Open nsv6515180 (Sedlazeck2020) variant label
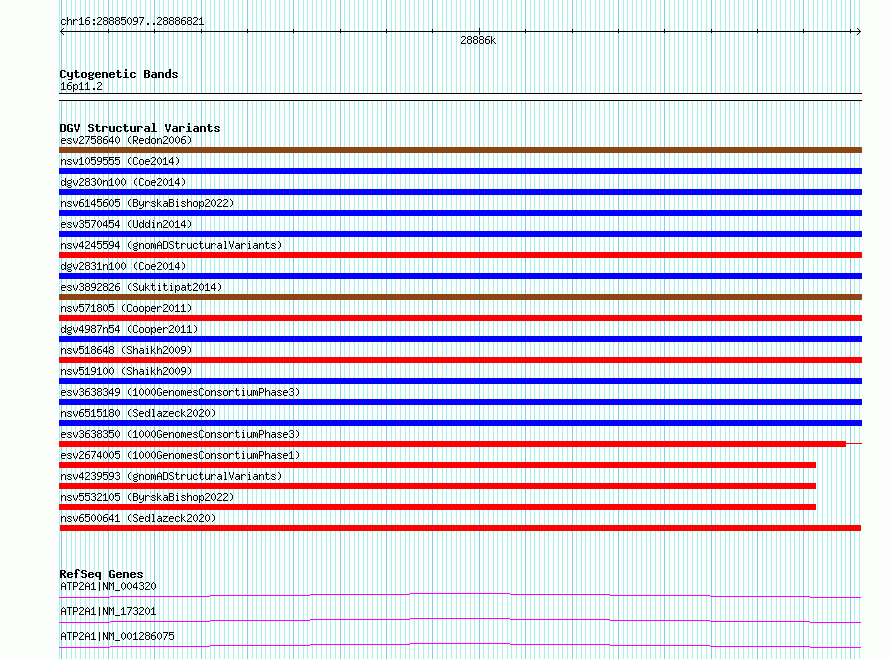Image resolution: width=890 pixels, height=659 pixels. [138, 413]
